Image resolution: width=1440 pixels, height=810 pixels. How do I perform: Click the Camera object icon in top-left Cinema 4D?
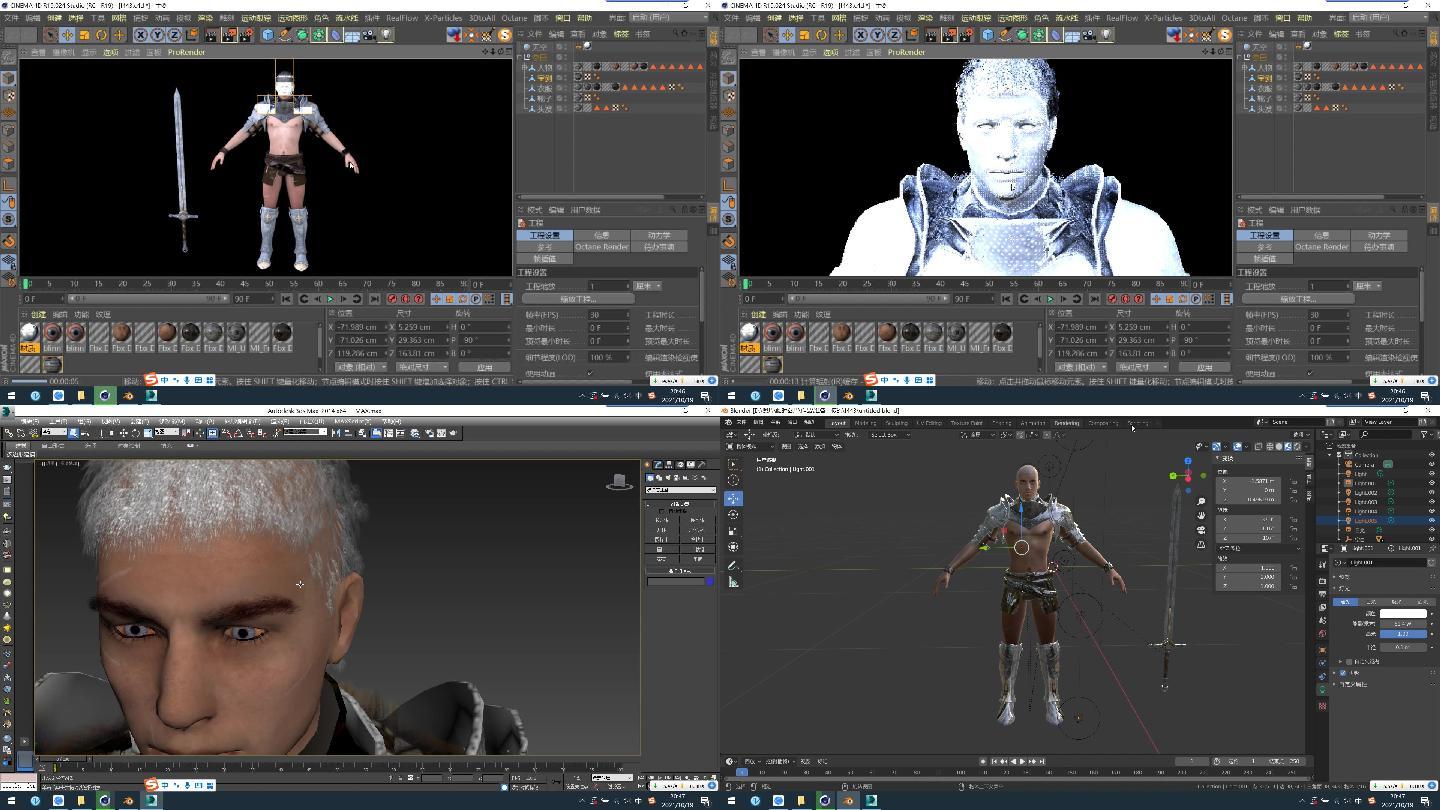pos(368,35)
